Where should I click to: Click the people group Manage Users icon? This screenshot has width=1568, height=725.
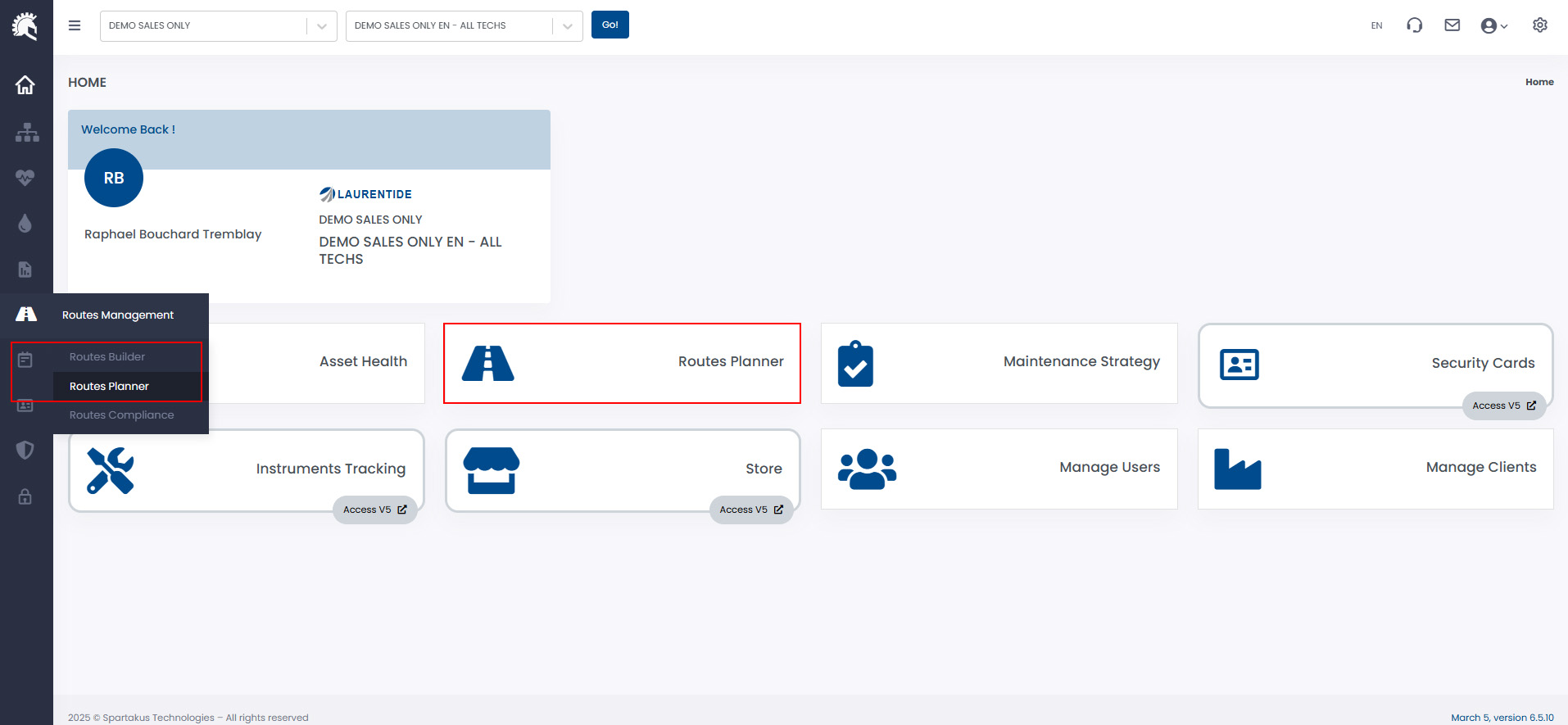(x=868, y=469)
